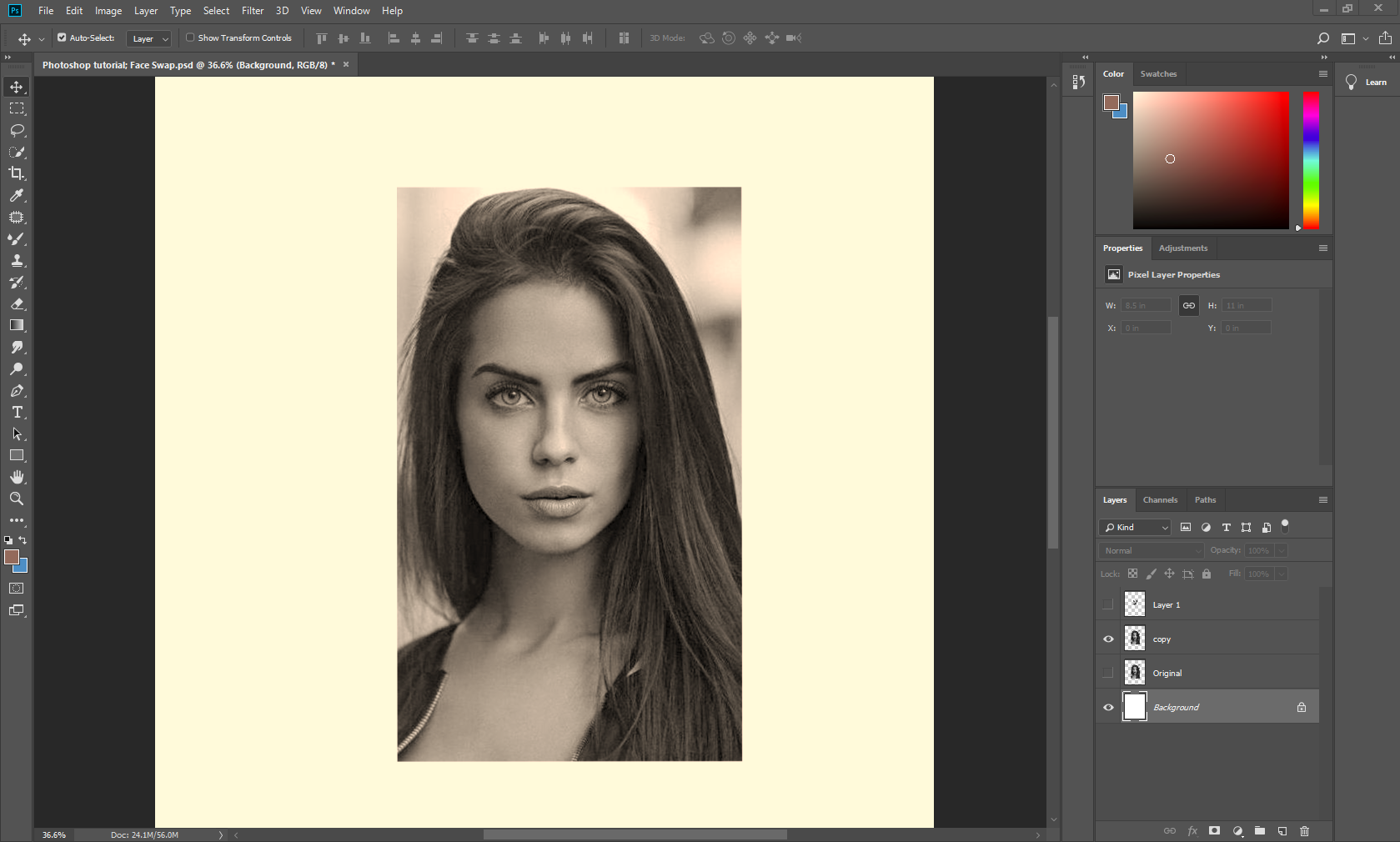This screenshot has height=842, width=1400.
Task: Open the Normal blend mode dropdown
Action: (x=1152, y=551)
